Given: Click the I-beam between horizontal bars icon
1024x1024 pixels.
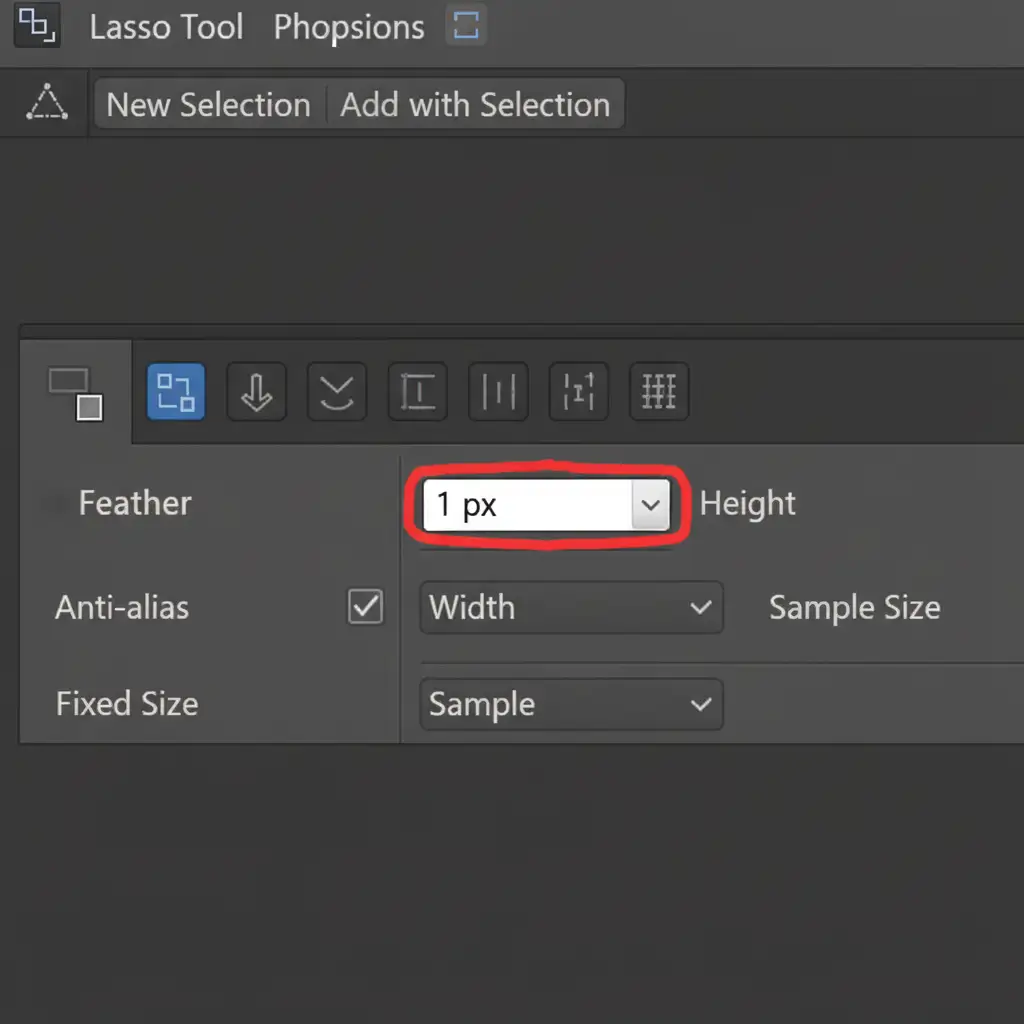Looking at the screenshot, I should 417,390.
